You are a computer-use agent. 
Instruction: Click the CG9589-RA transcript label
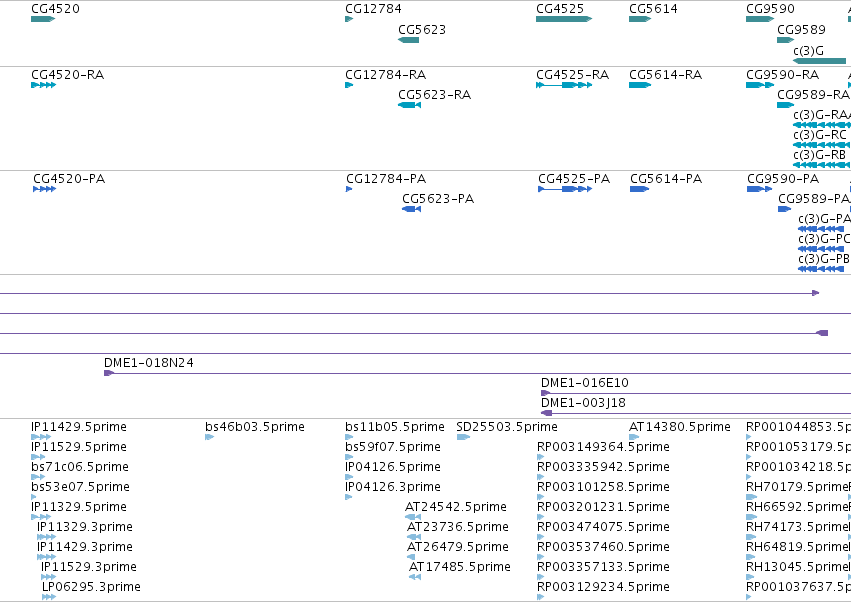(813, 94)
